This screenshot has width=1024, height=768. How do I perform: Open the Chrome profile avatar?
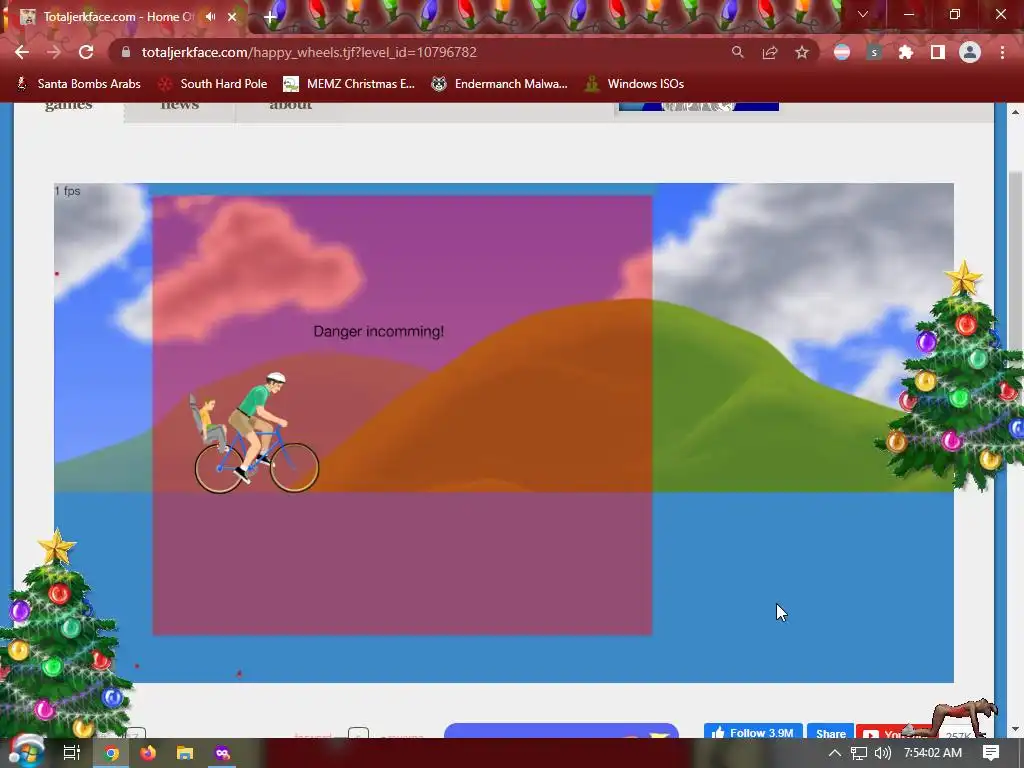tap(970, 52)
